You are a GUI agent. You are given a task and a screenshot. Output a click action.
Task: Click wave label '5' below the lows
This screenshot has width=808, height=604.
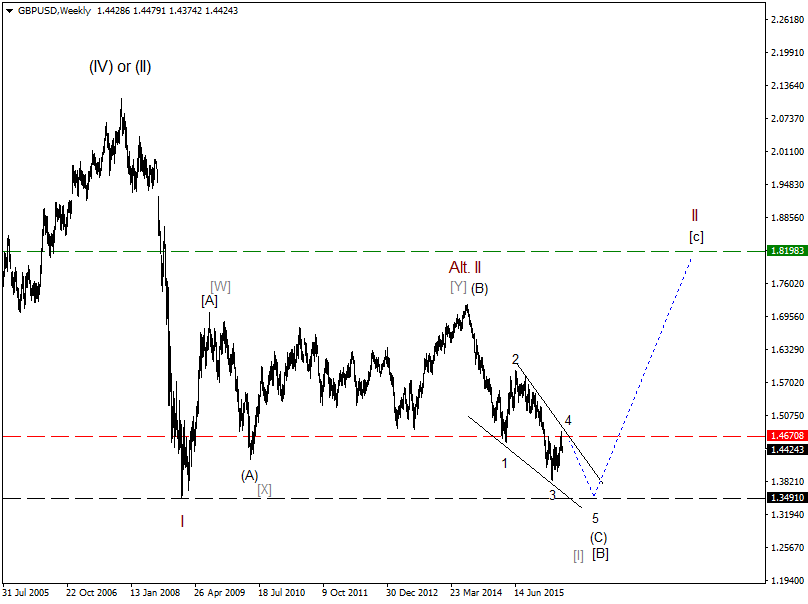(x=594, y=517)
